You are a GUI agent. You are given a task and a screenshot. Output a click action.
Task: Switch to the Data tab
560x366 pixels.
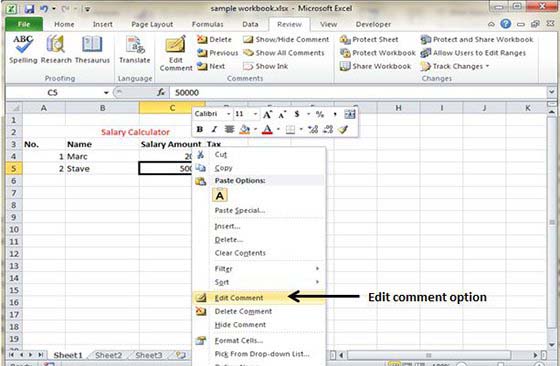click(250, 24)
